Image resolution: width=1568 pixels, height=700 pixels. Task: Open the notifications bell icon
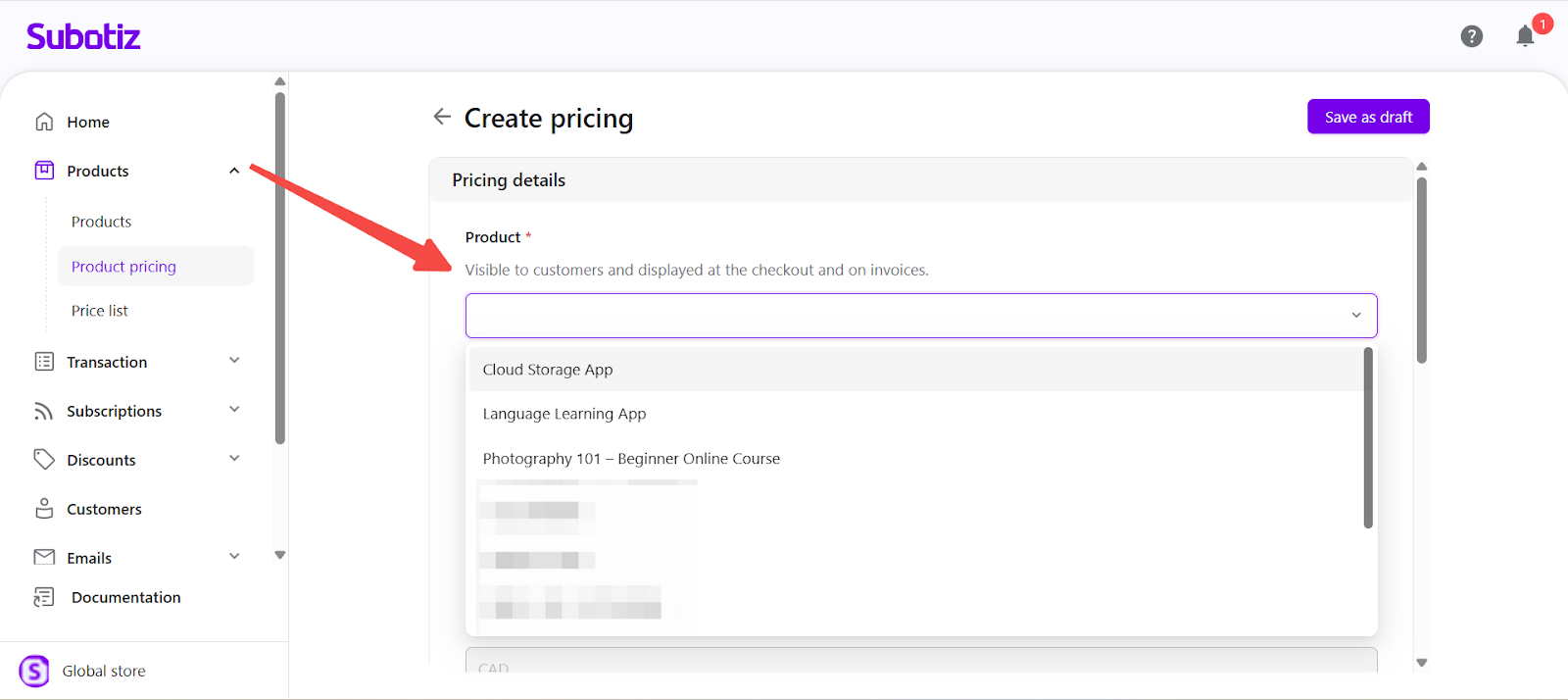[x=1525, y=37]
